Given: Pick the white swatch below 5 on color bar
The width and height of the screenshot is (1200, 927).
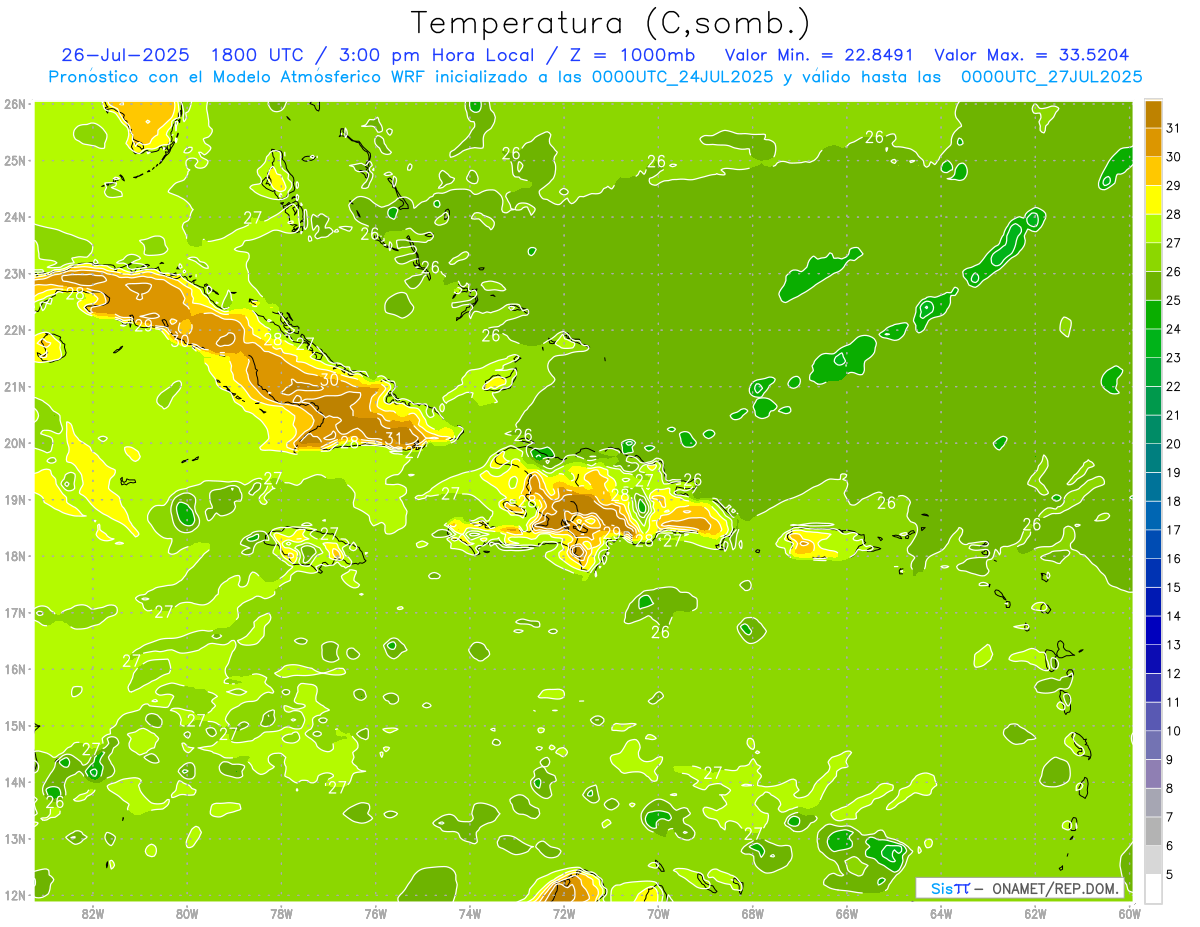Looking at the screenshot, I should 1153,888.
